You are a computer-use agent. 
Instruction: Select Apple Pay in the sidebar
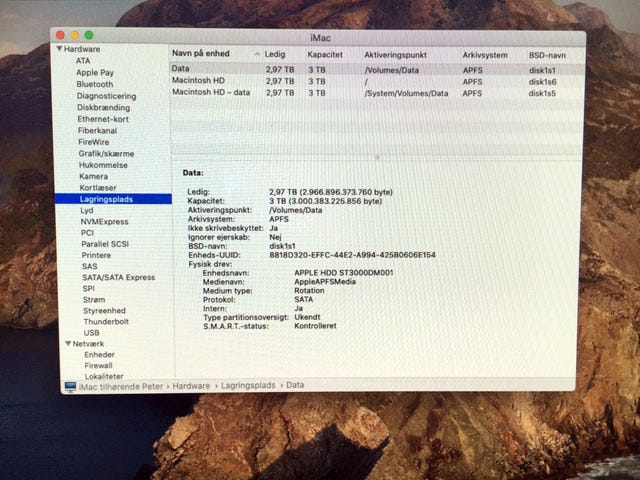click(95, 72)
